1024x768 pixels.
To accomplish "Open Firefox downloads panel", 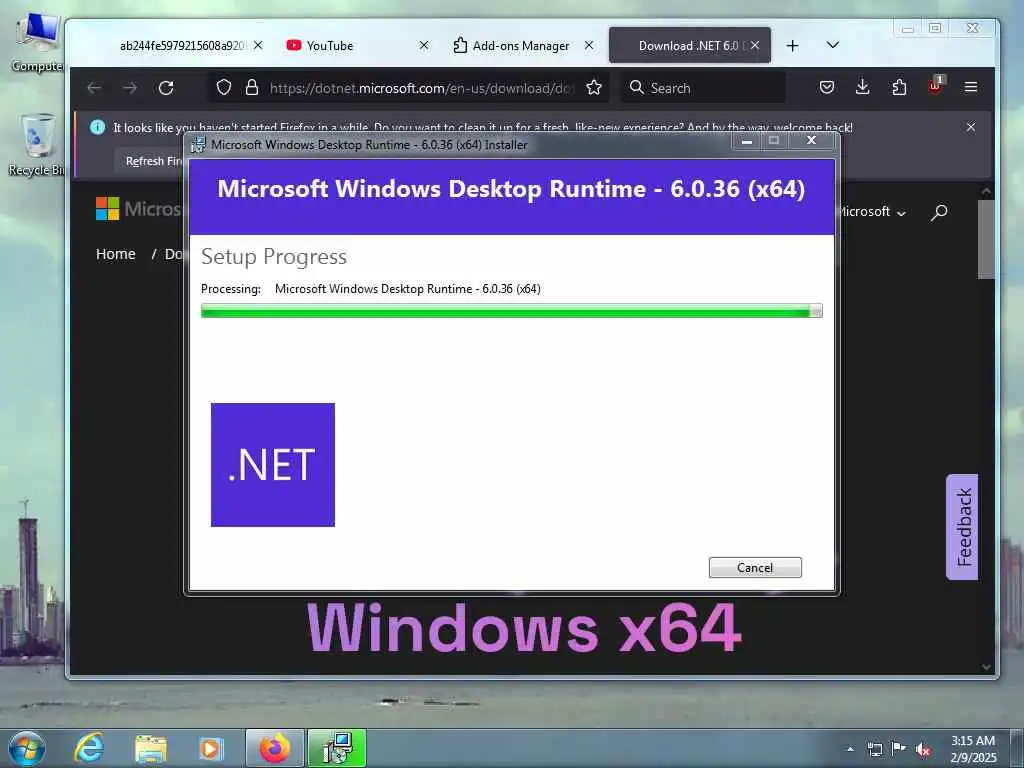I will pyautogui.click(x=863, y=88).
